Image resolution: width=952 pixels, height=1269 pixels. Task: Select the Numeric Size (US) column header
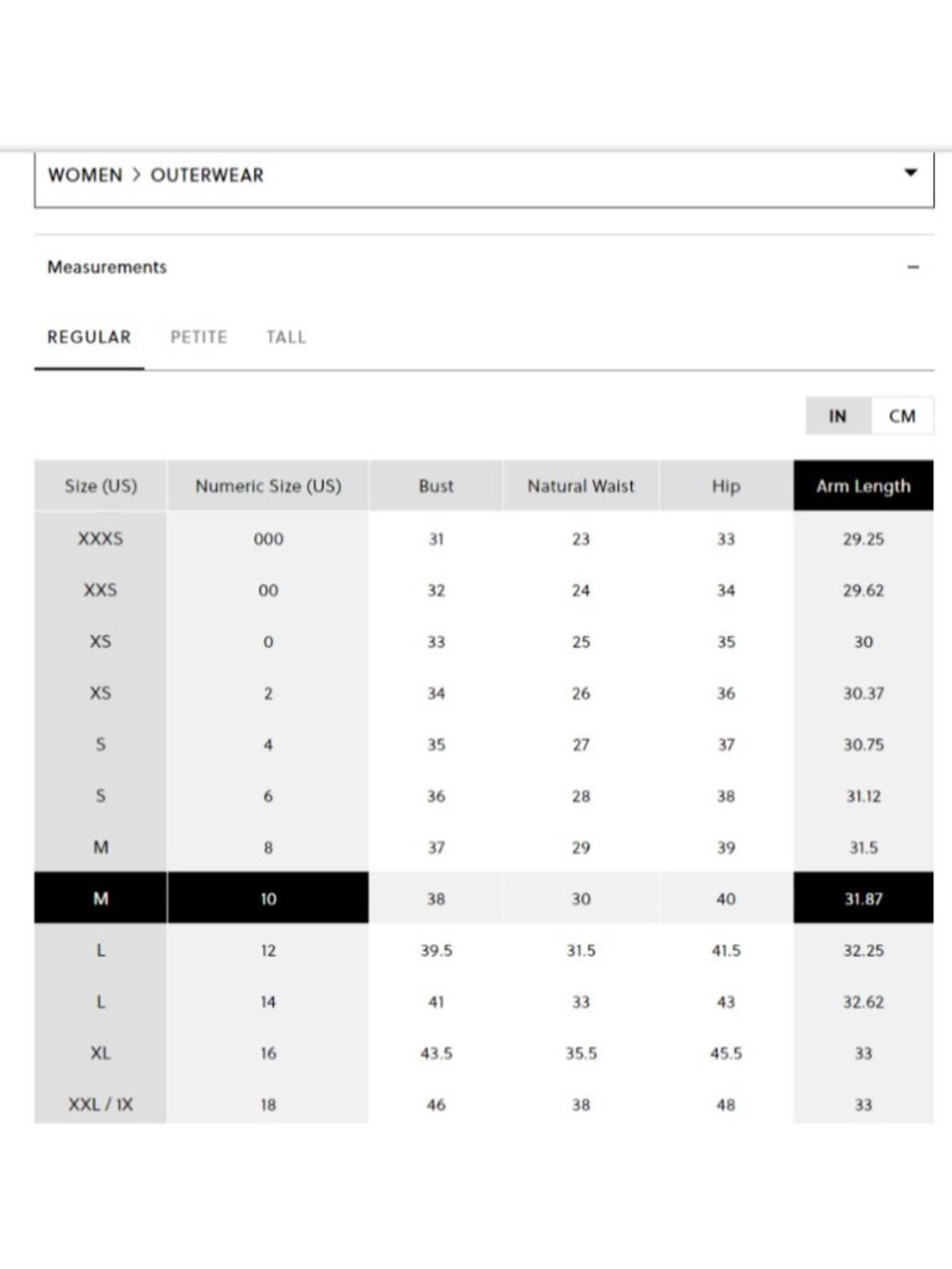point(268,486)
